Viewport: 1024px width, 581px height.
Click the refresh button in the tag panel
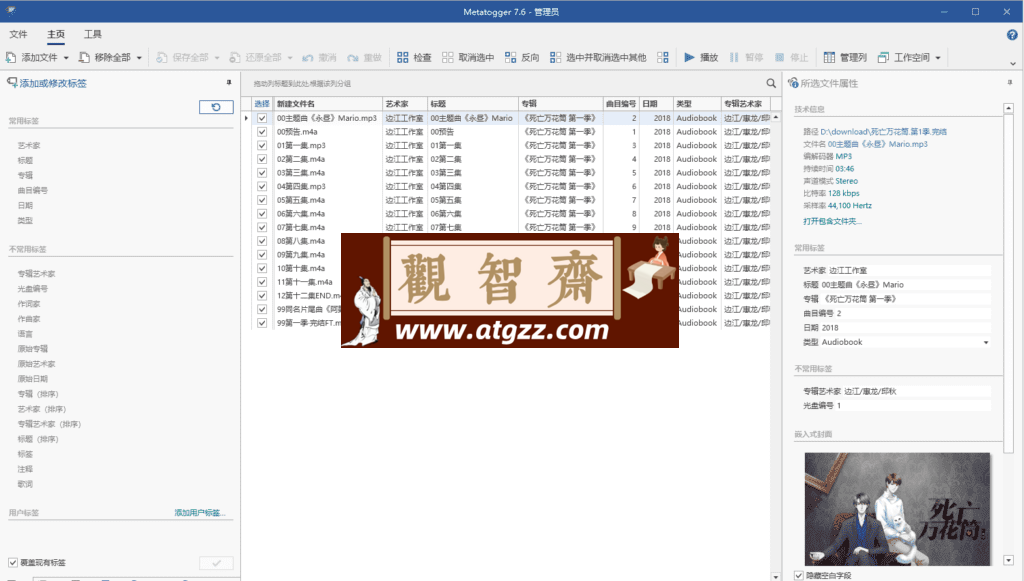click(x=216, y=107)
